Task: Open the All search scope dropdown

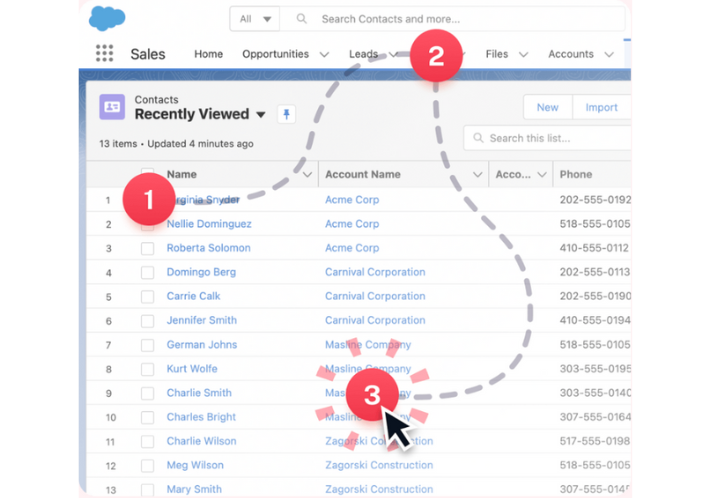Action: coord(255,19)
